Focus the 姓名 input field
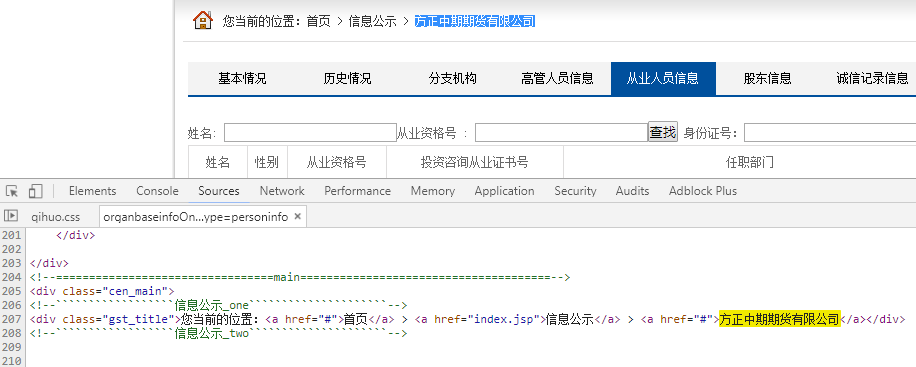This screenshot has height=367, width=916. coord(310,133)
